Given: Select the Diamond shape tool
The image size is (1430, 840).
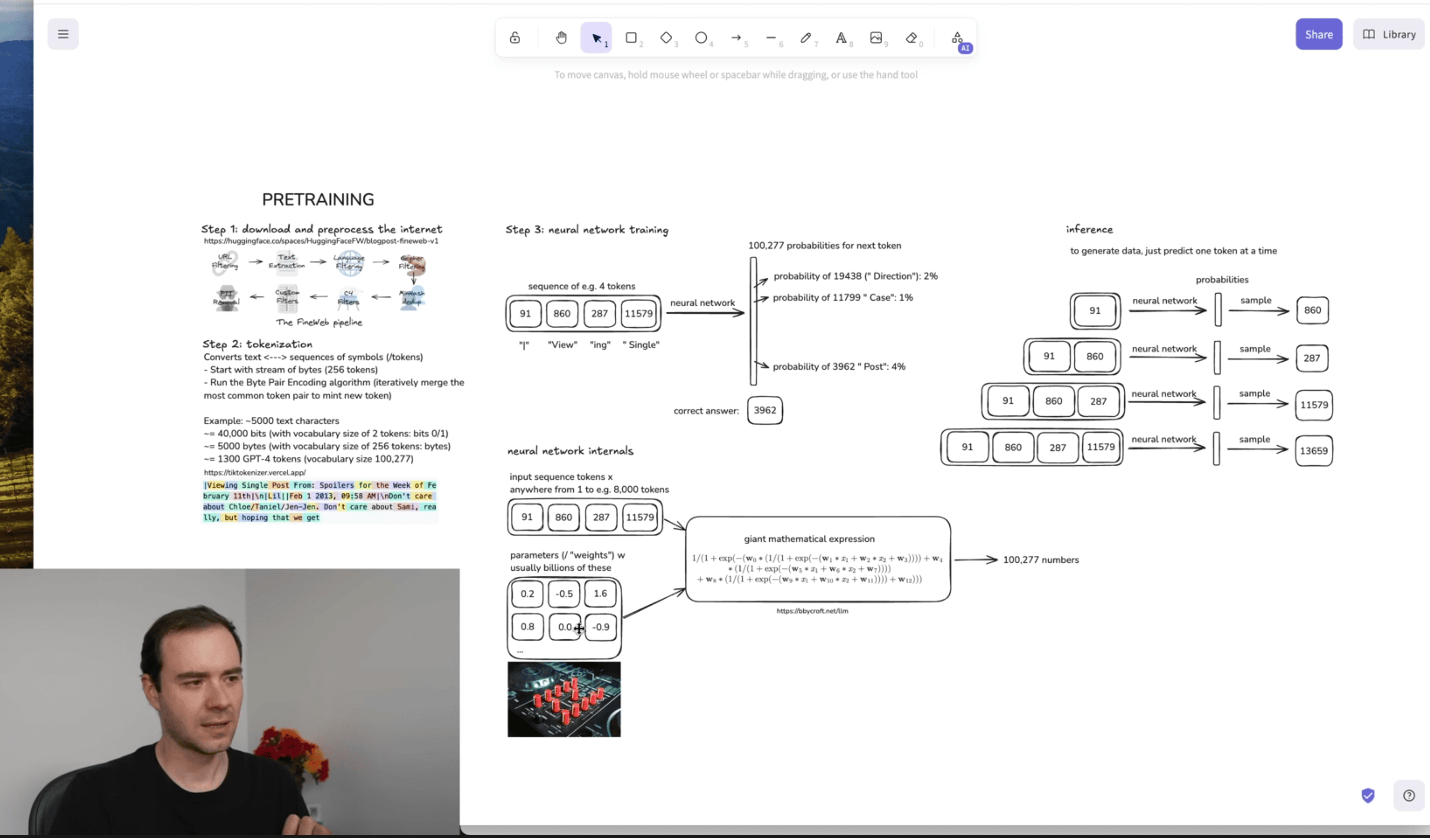Looking at the screenshot, I should (666, 38).
